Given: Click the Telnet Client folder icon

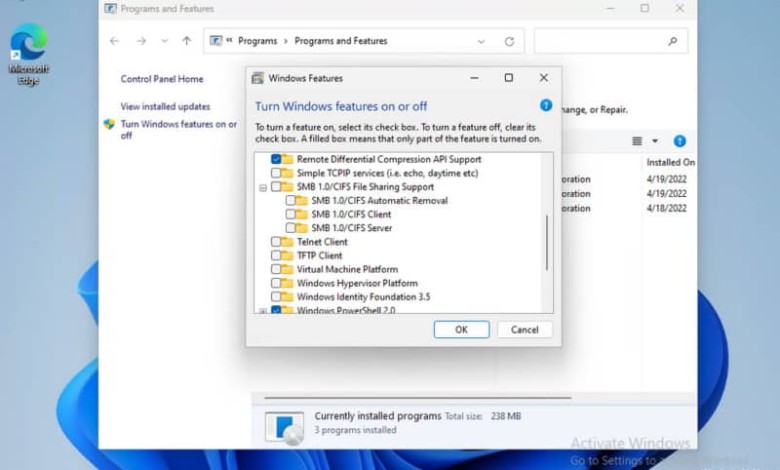Looking at the screenshot, I should tap(287, 242).
